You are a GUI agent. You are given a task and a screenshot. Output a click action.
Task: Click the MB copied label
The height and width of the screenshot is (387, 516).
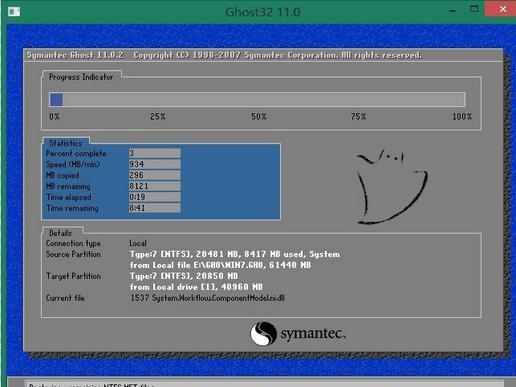[63, 175]
